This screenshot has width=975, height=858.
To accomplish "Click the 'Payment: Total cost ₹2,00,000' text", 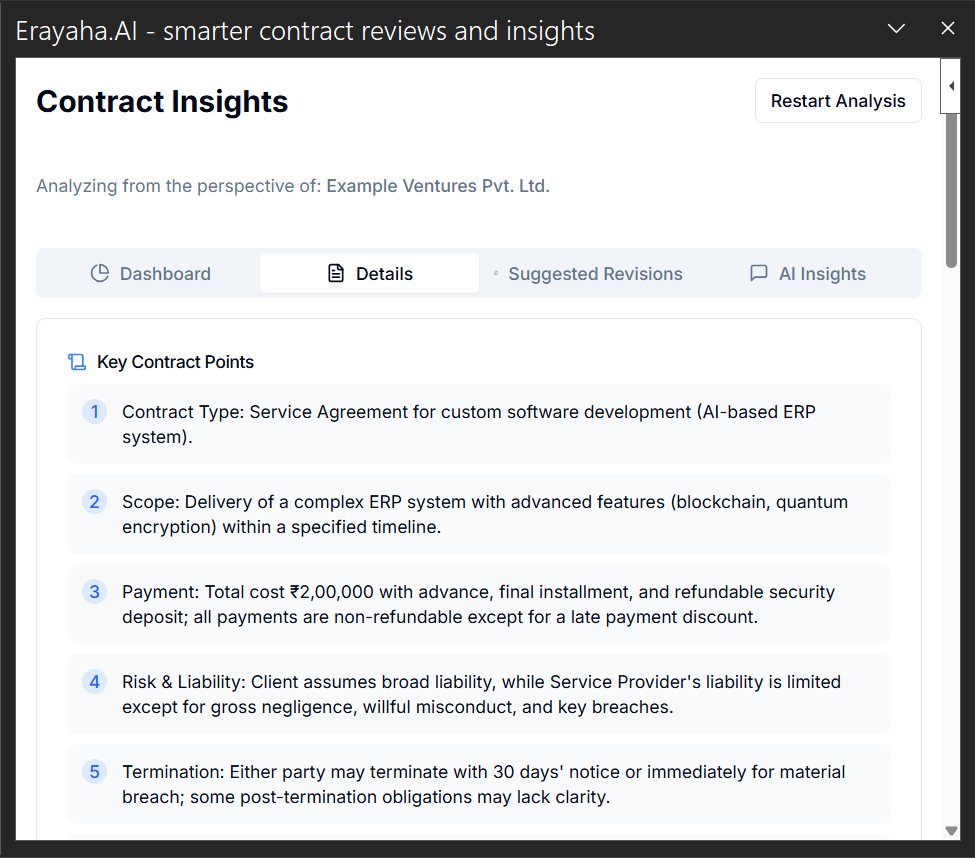I will (x=478, y=604).
